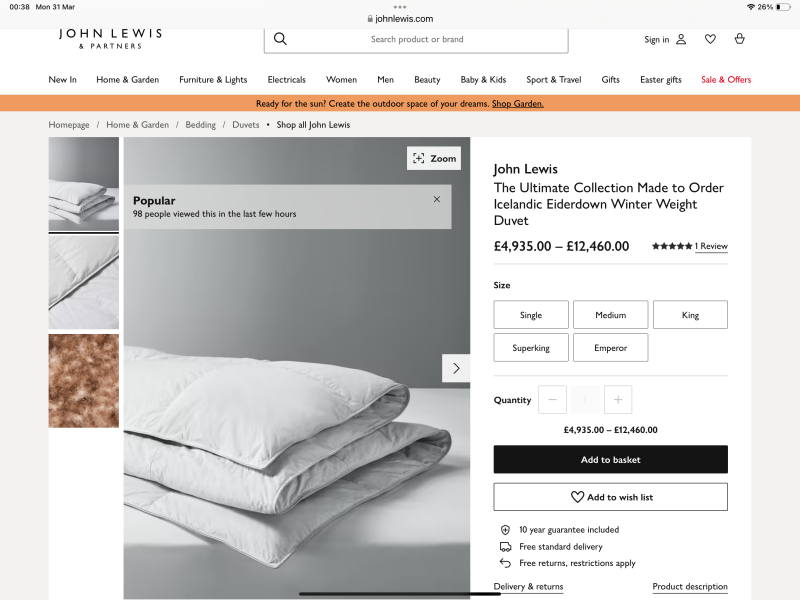This screenshot has width=800, height=600.
Task: Select the duvet close-up thumbnail
Action: (84, 282)
